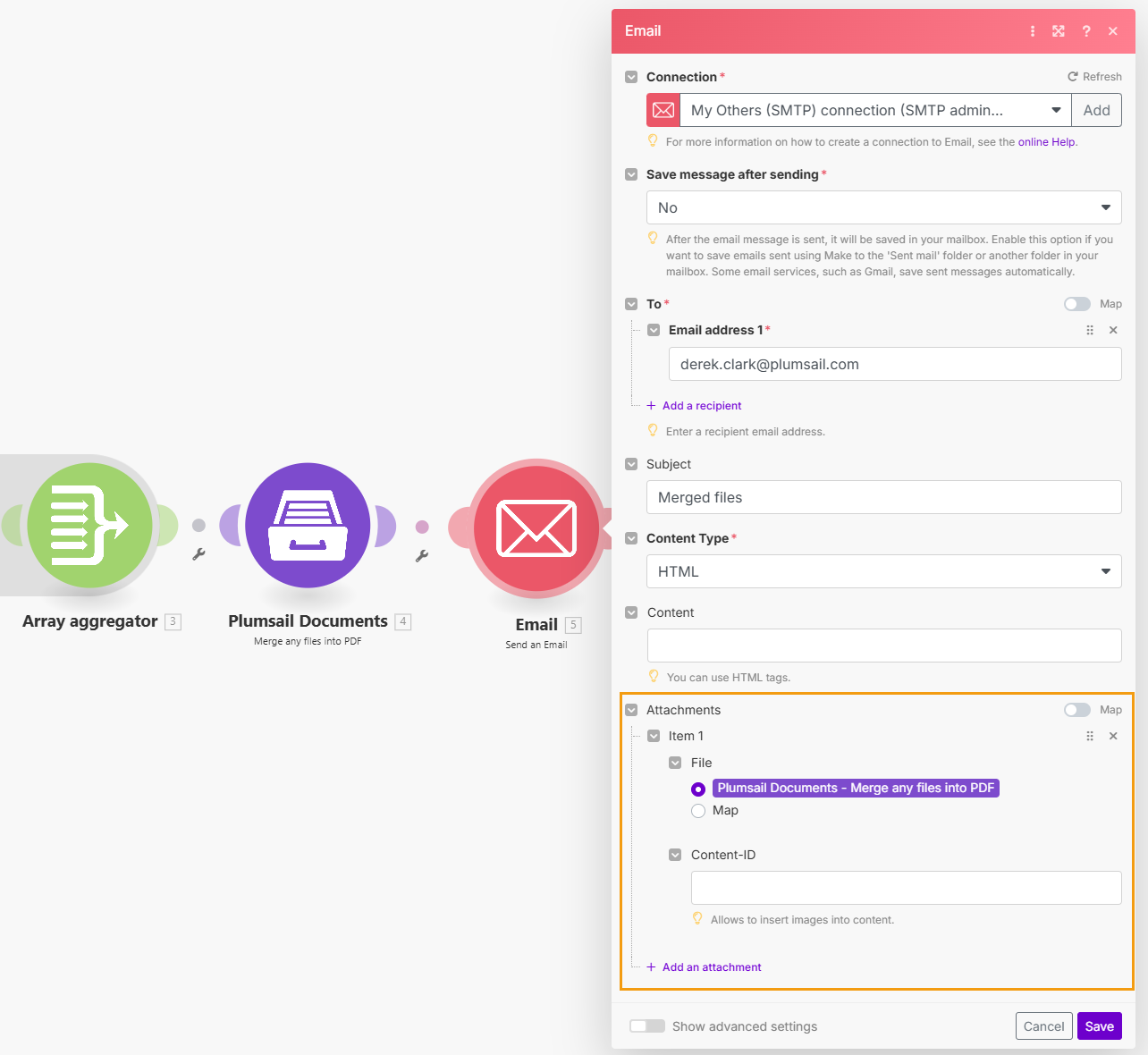Remove attachment Item 1

(x=1113, y=736)
